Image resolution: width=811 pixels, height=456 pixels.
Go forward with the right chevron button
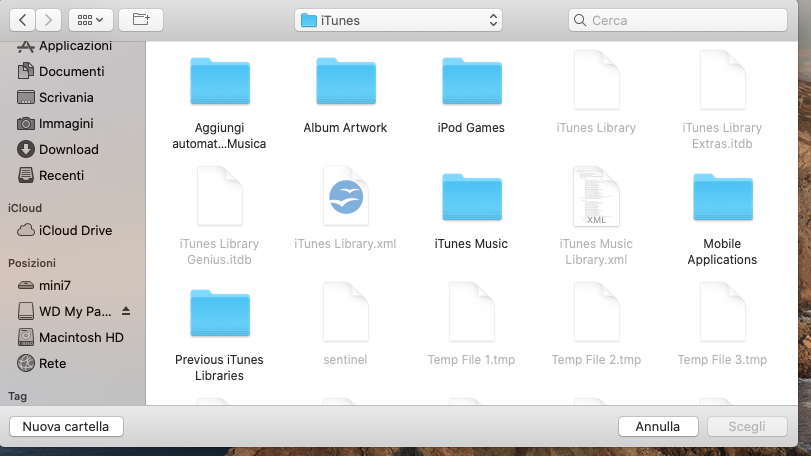(49, 20)
